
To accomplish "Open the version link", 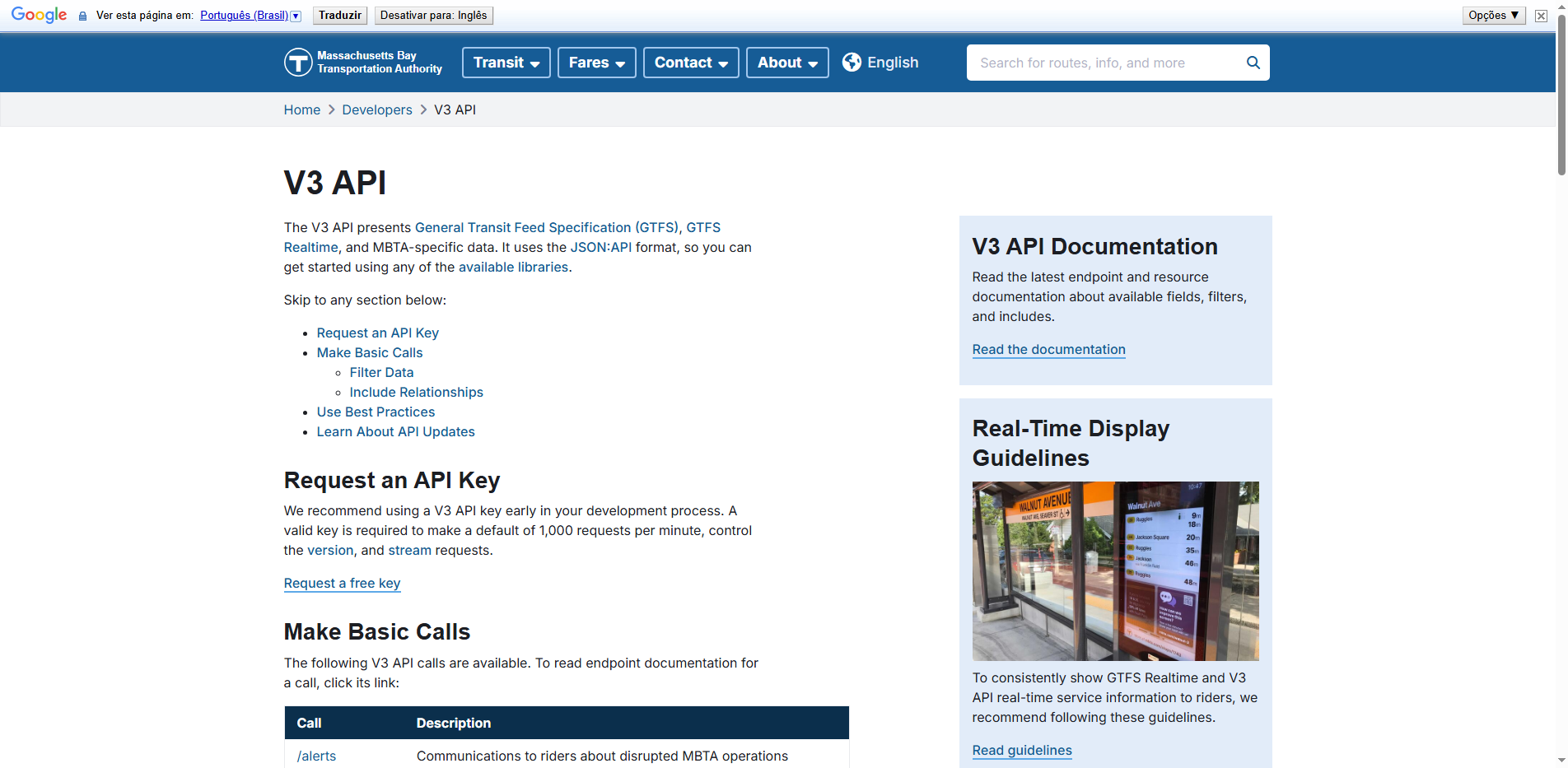I will (x=330, y=550).
